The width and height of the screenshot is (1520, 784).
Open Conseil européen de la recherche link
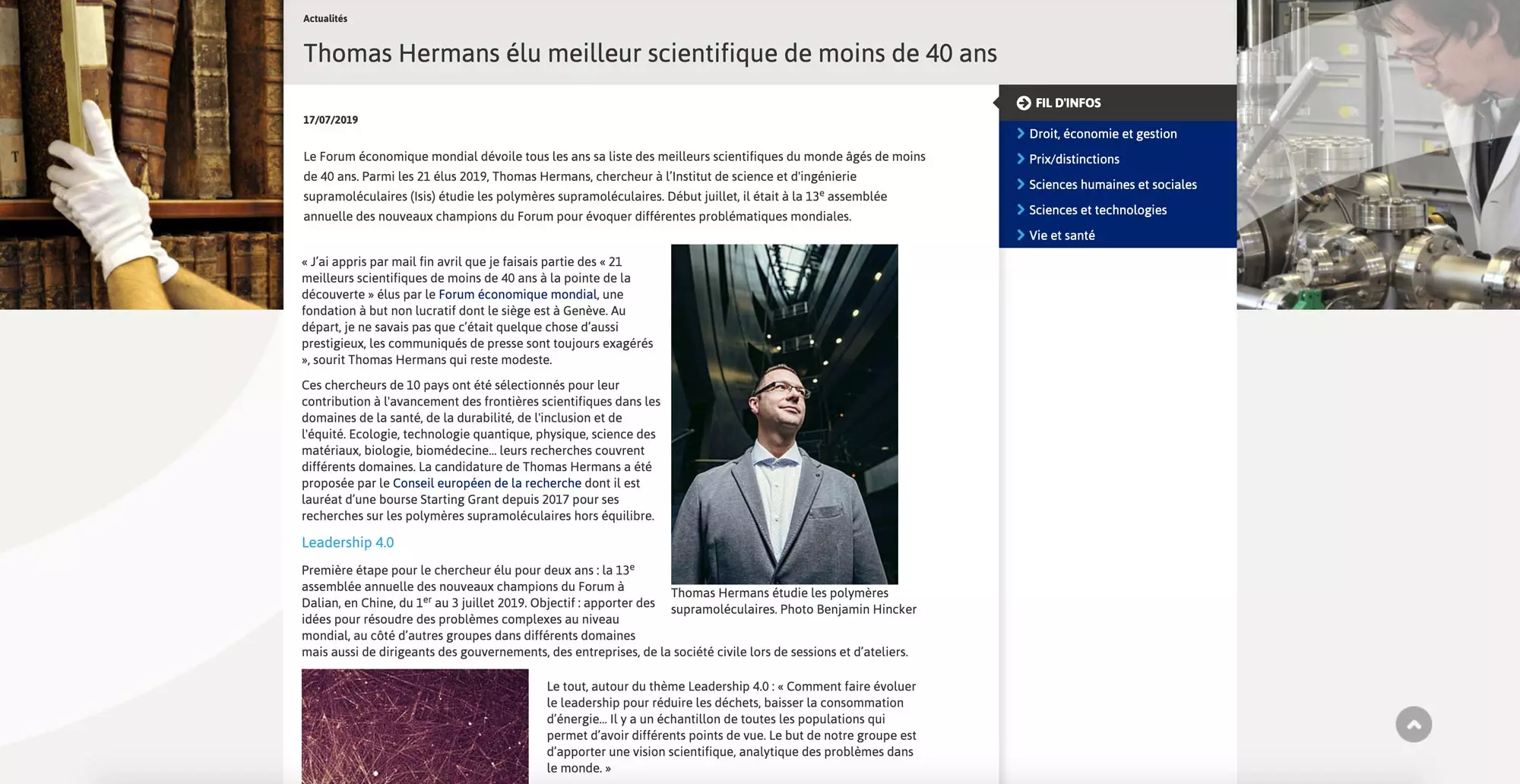pos(486,483)
